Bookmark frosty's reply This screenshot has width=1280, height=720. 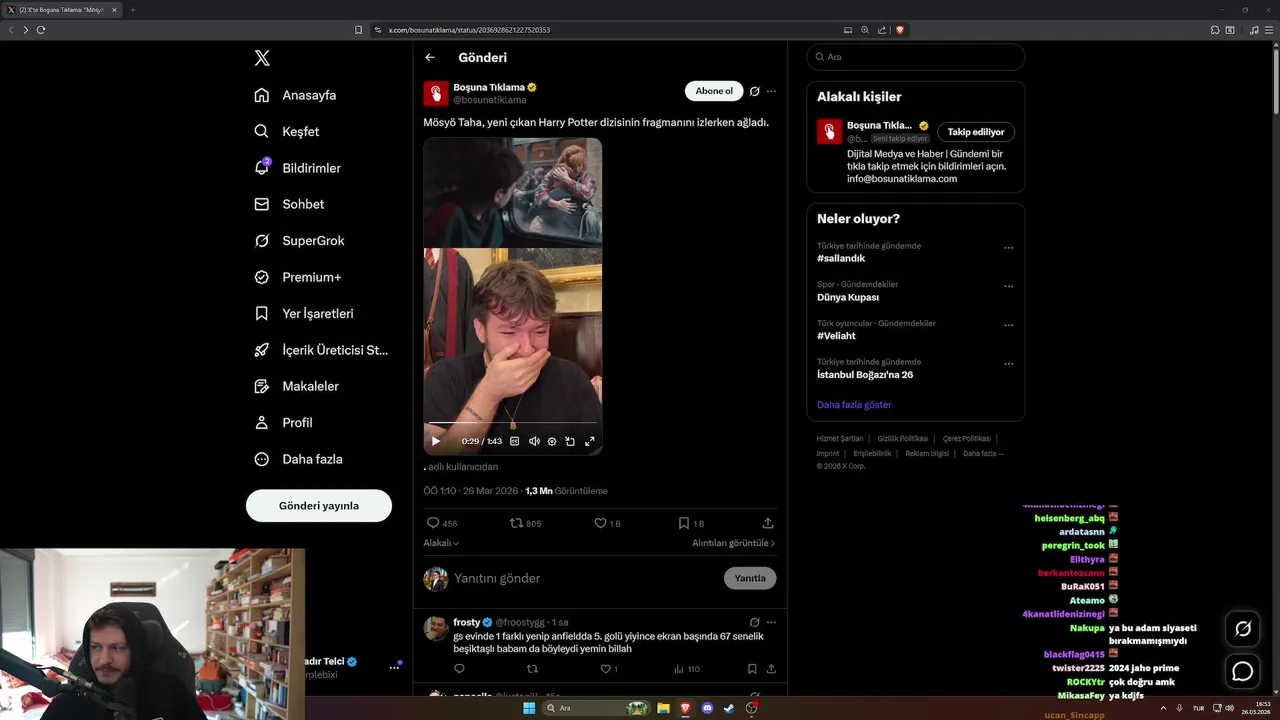752,669
